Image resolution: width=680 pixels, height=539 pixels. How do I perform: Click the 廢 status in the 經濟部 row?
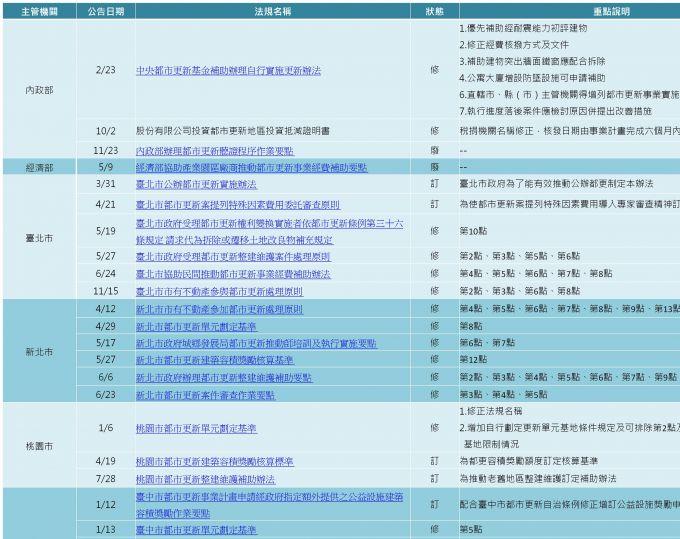435,167
